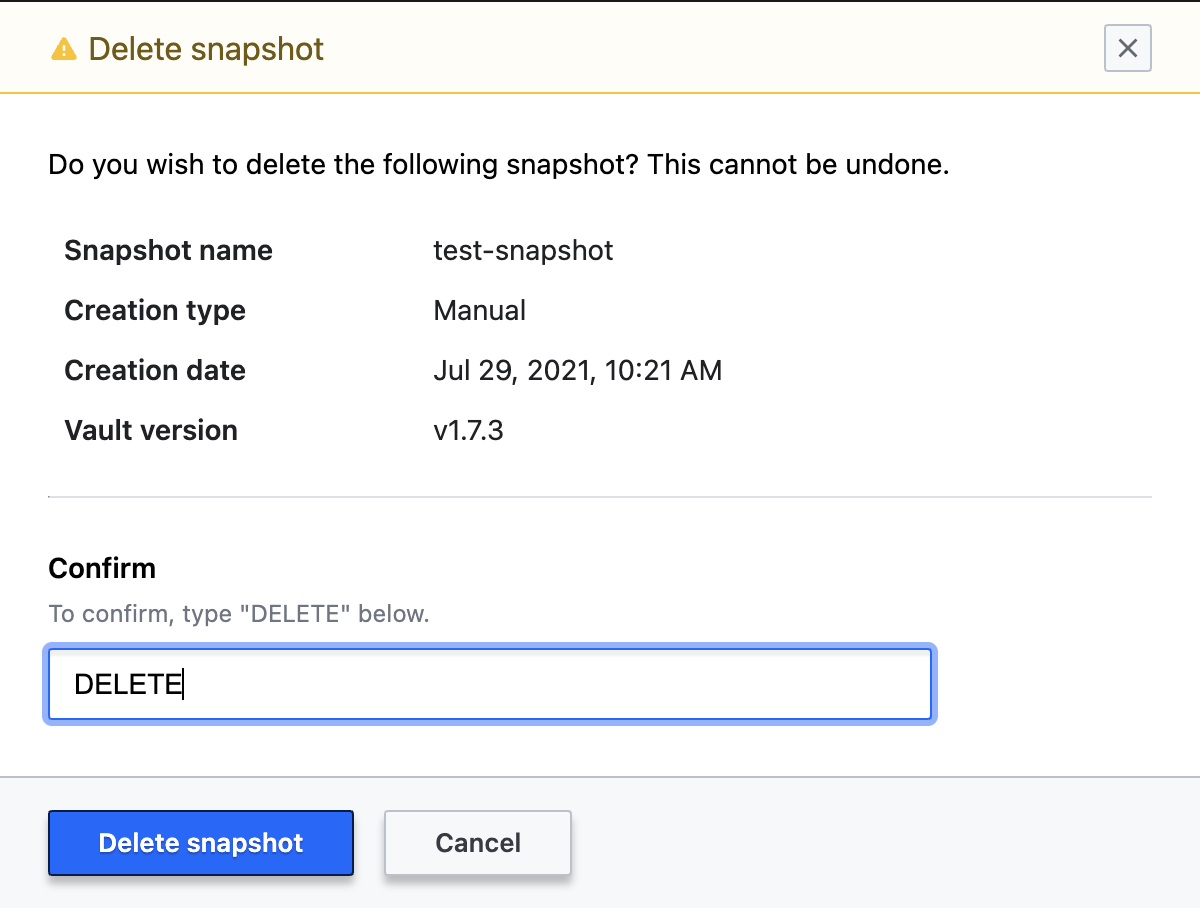Click the bold "Confirm" field label
Viewport: 1200px width, 908px height.
(x=102, y=568)
